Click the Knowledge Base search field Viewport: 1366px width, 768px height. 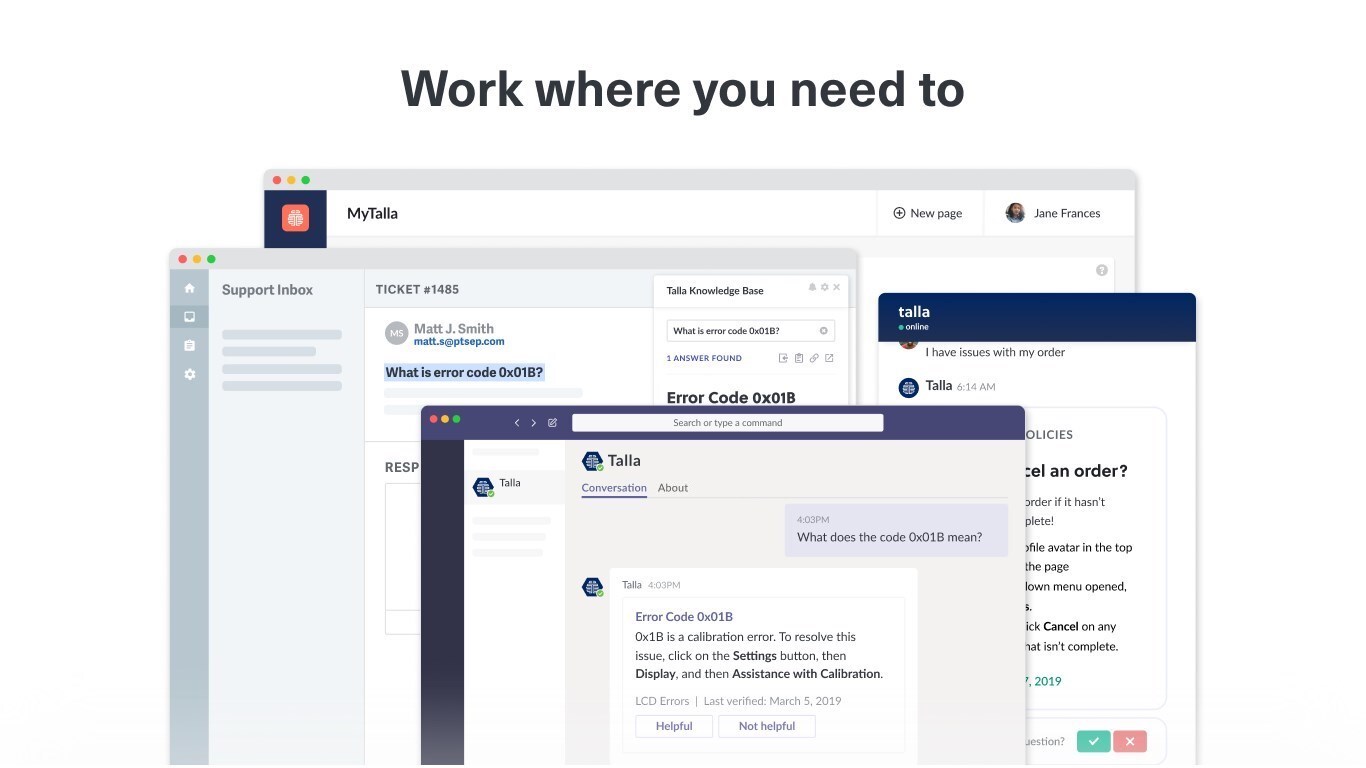[x=750, y=331]
